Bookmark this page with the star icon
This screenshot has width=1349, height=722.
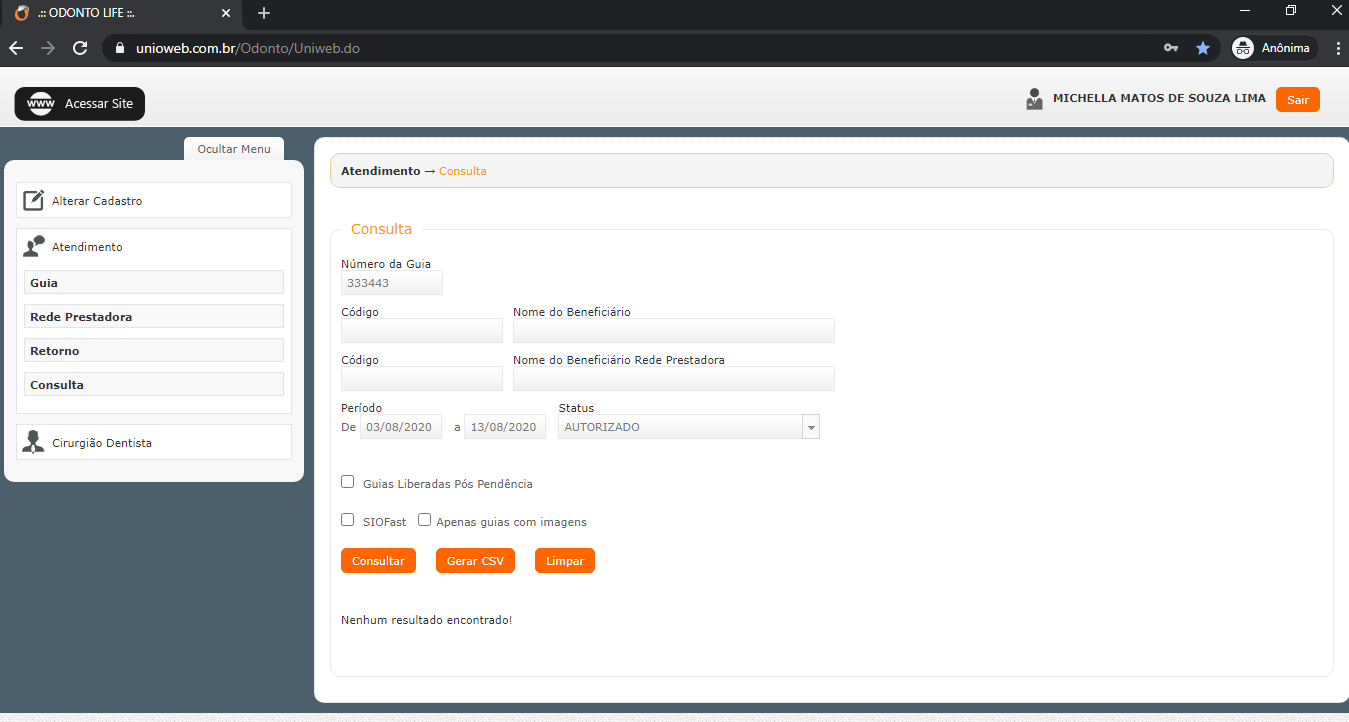(x=1203, y=48)
